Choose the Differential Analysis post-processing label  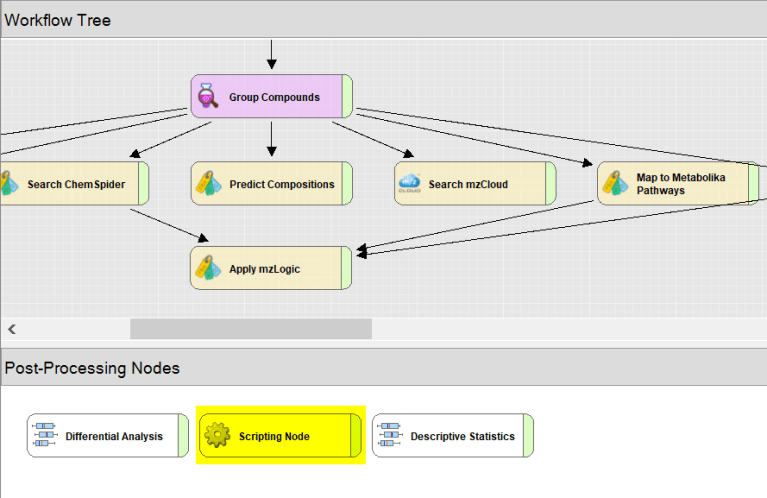coord(114,436)
